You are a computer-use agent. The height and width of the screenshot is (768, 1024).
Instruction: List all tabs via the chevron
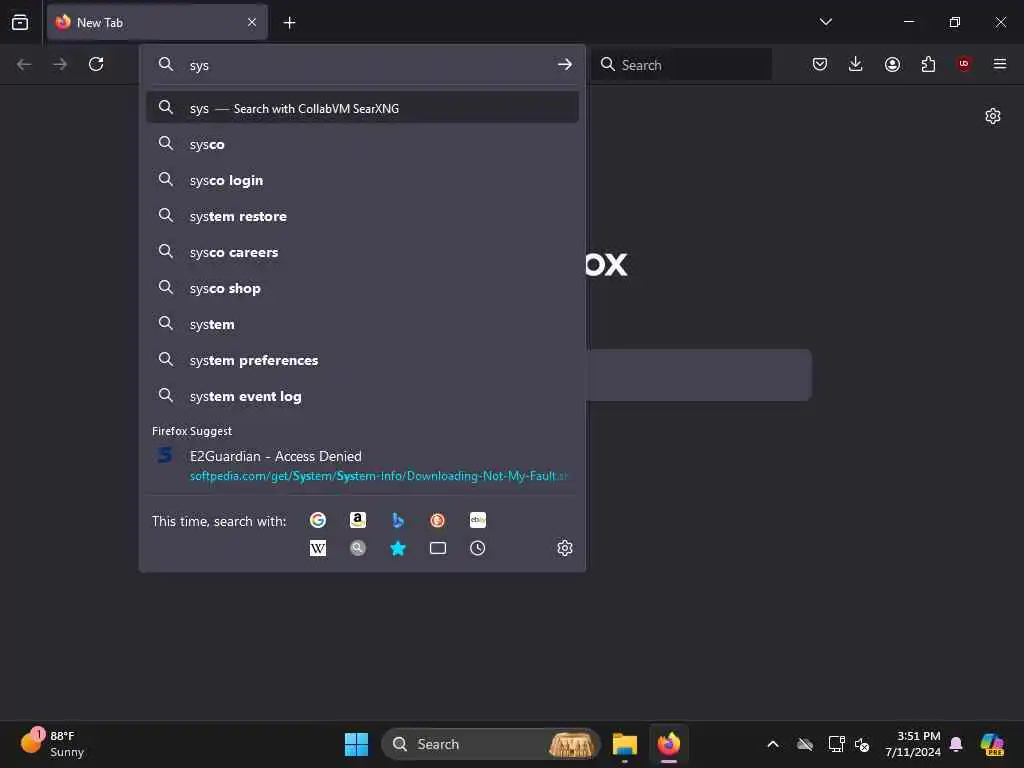tap(825, 22)
